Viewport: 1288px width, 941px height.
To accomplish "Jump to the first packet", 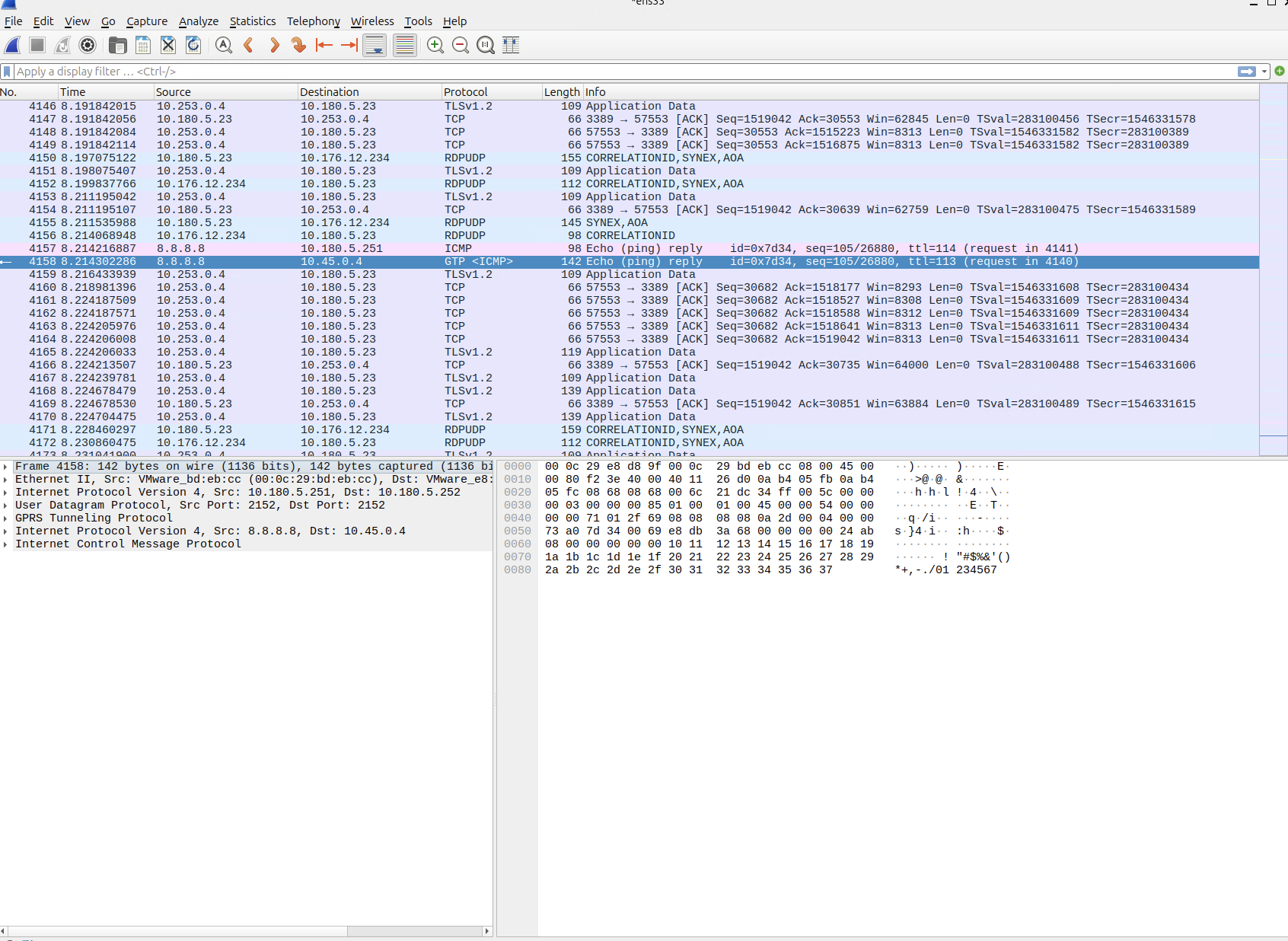I will [x=324, y=46].
